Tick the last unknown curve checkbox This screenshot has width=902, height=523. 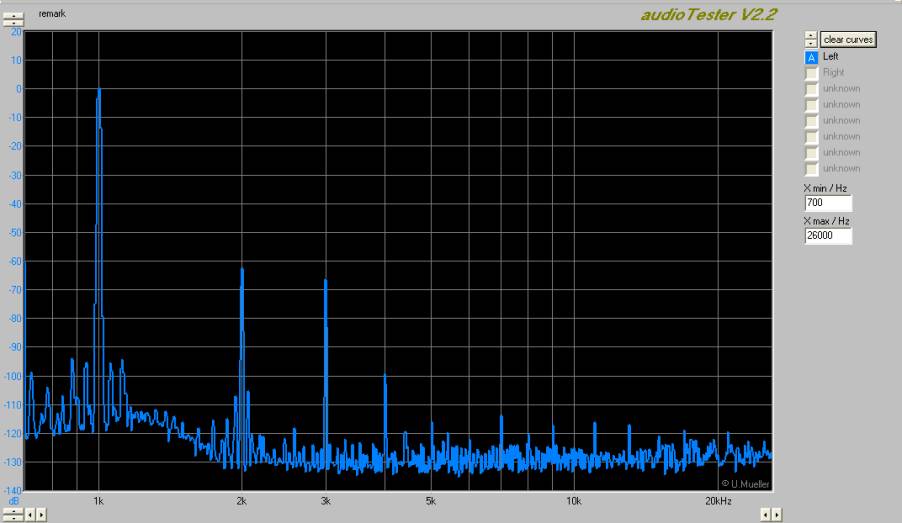click(811, 169)
